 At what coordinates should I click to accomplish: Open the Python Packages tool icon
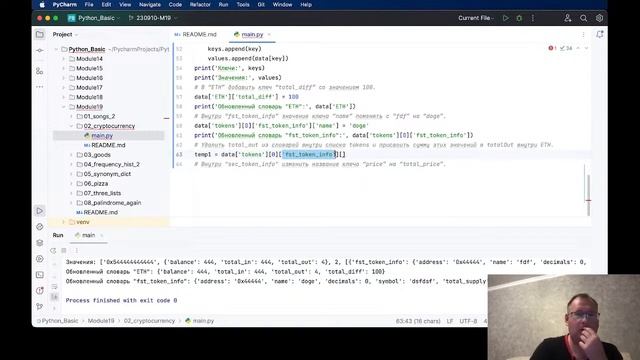coord(40,227)
